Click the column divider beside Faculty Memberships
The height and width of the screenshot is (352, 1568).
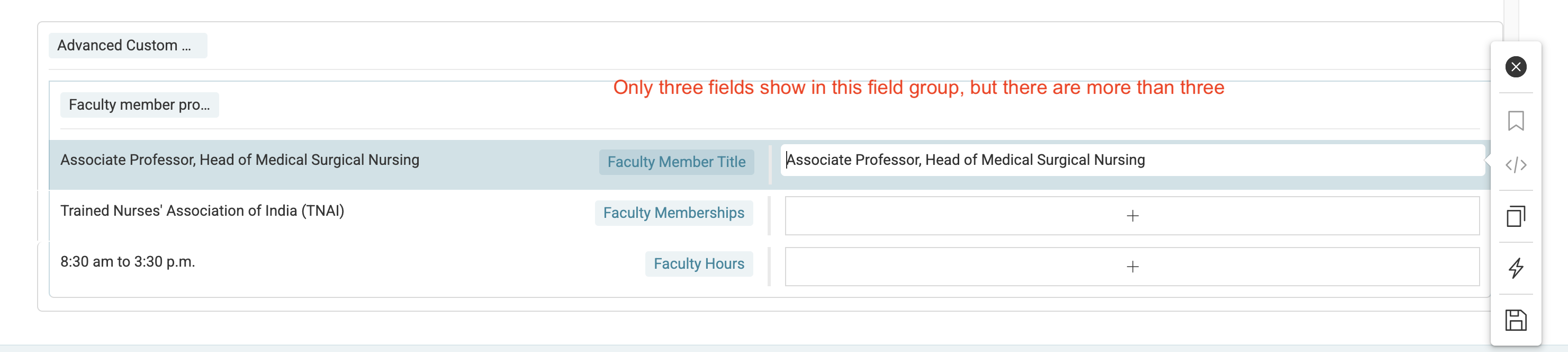[x=769, y=215]
